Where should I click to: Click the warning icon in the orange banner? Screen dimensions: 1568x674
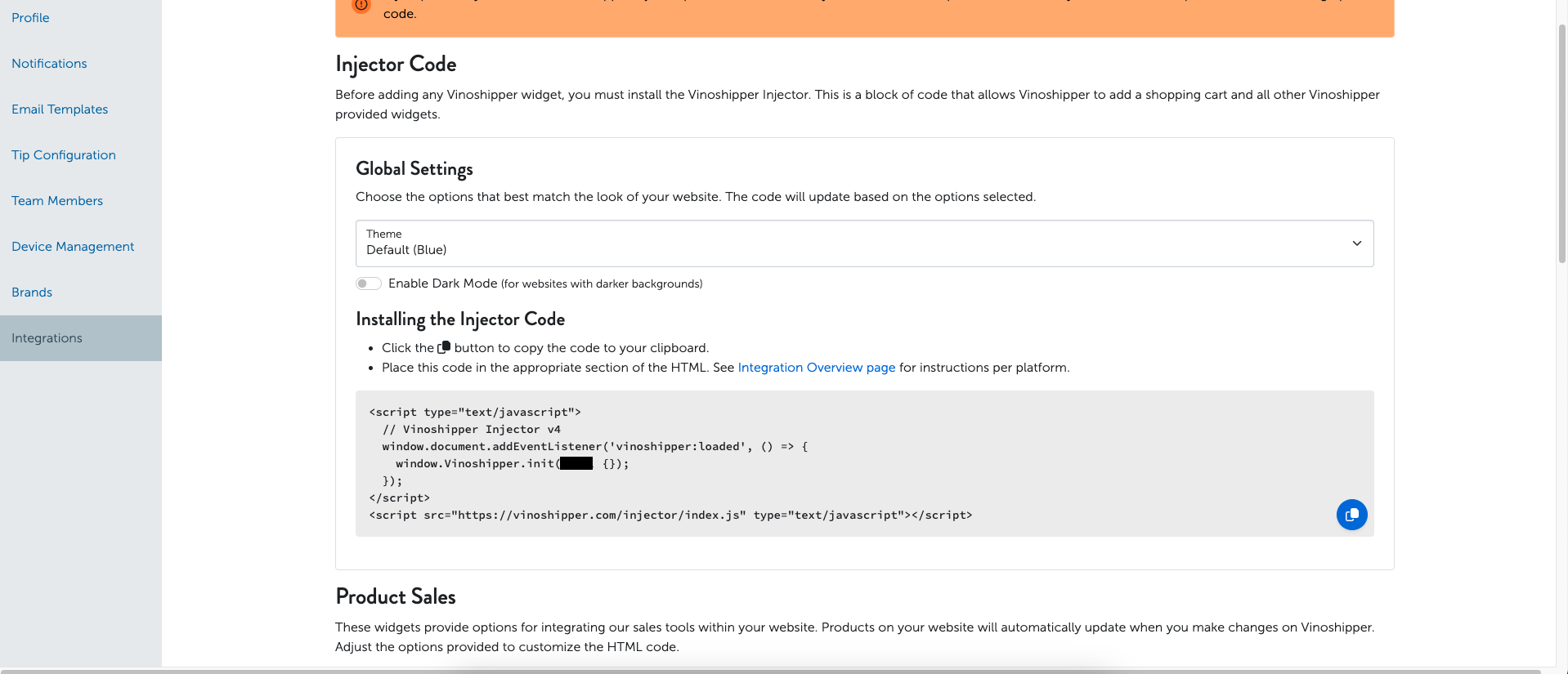coord(361,5)
